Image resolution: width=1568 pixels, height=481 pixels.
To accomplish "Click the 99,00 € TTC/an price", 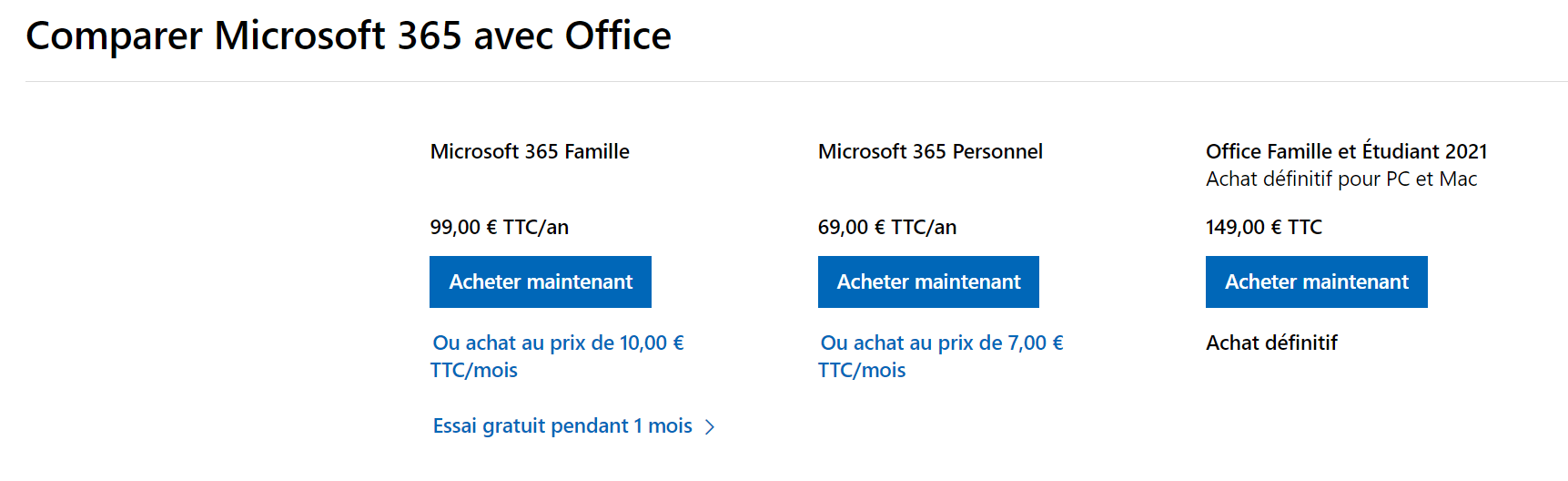I will [x=500, y=227].
